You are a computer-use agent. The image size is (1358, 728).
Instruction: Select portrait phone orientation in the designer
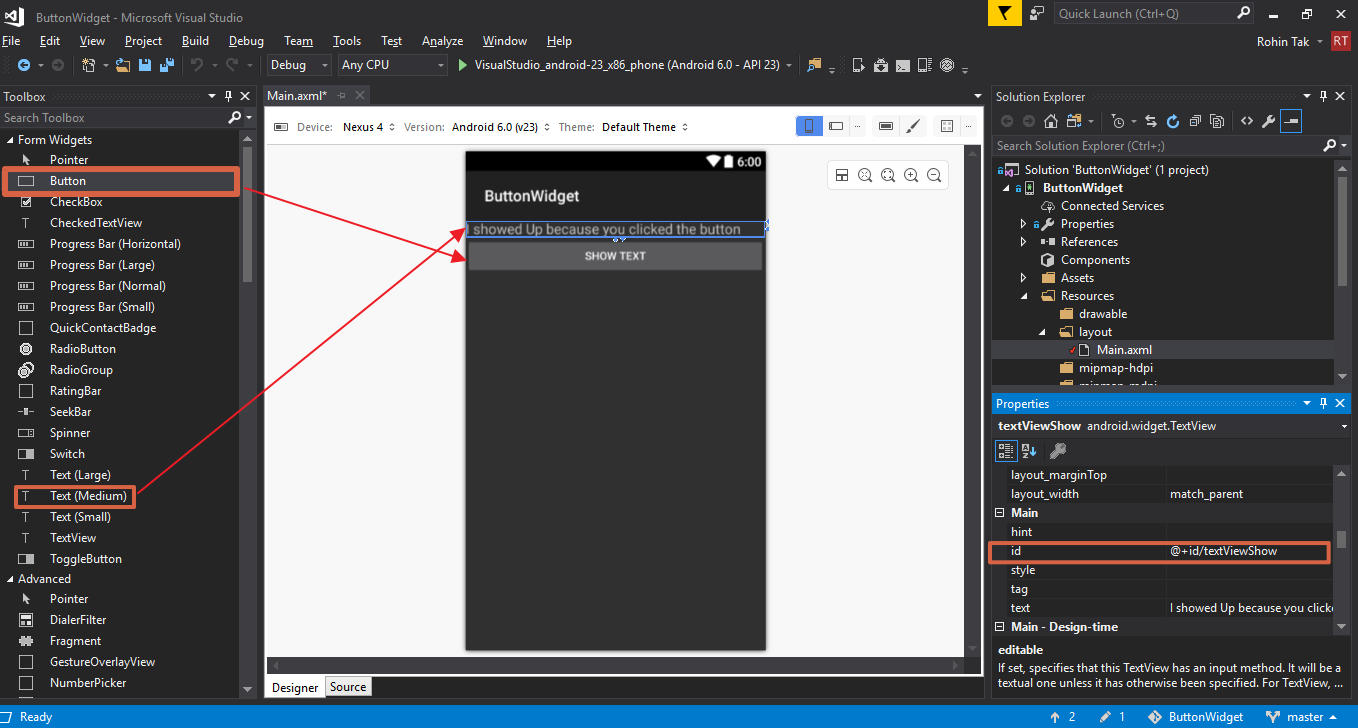809,126
